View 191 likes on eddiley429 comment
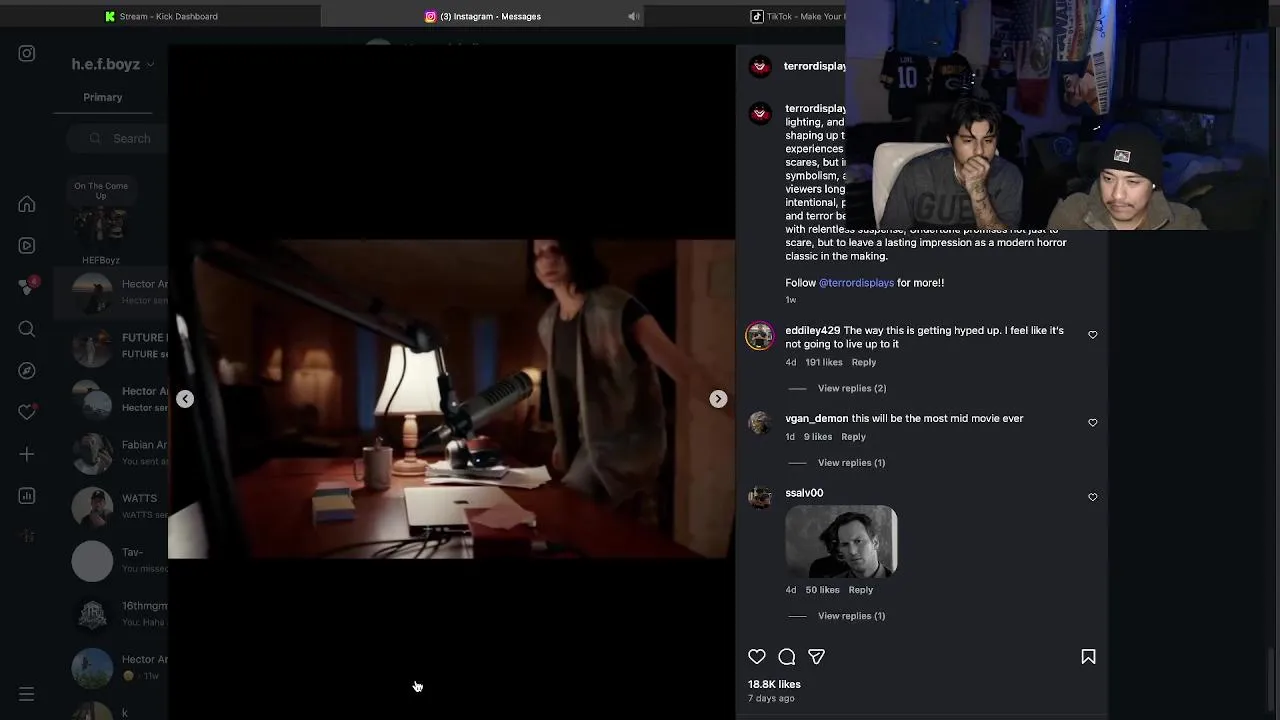Viewport: 1280px width, 720px height. pos(824,362)
